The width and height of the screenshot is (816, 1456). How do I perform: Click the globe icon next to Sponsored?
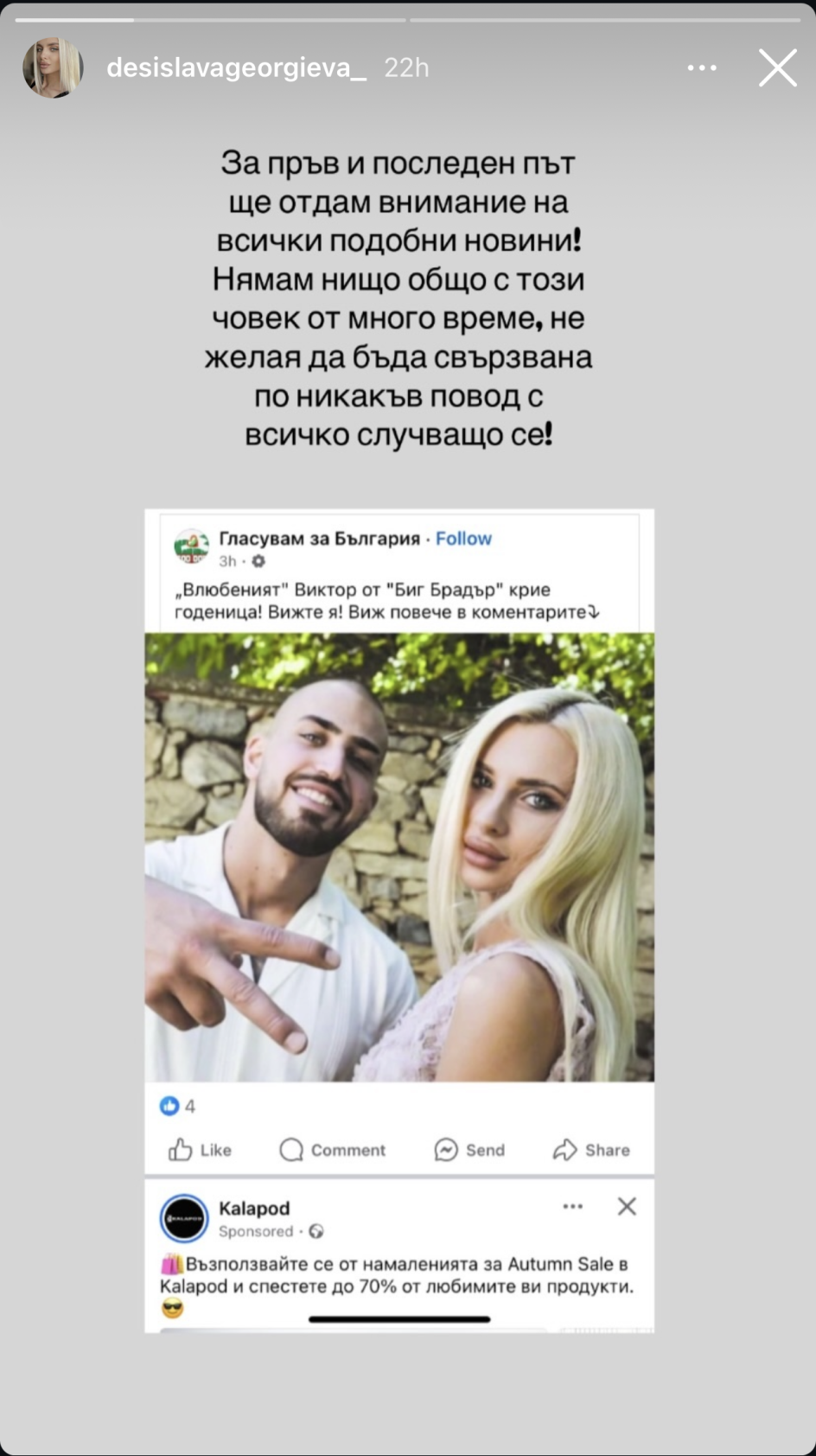316,1231
